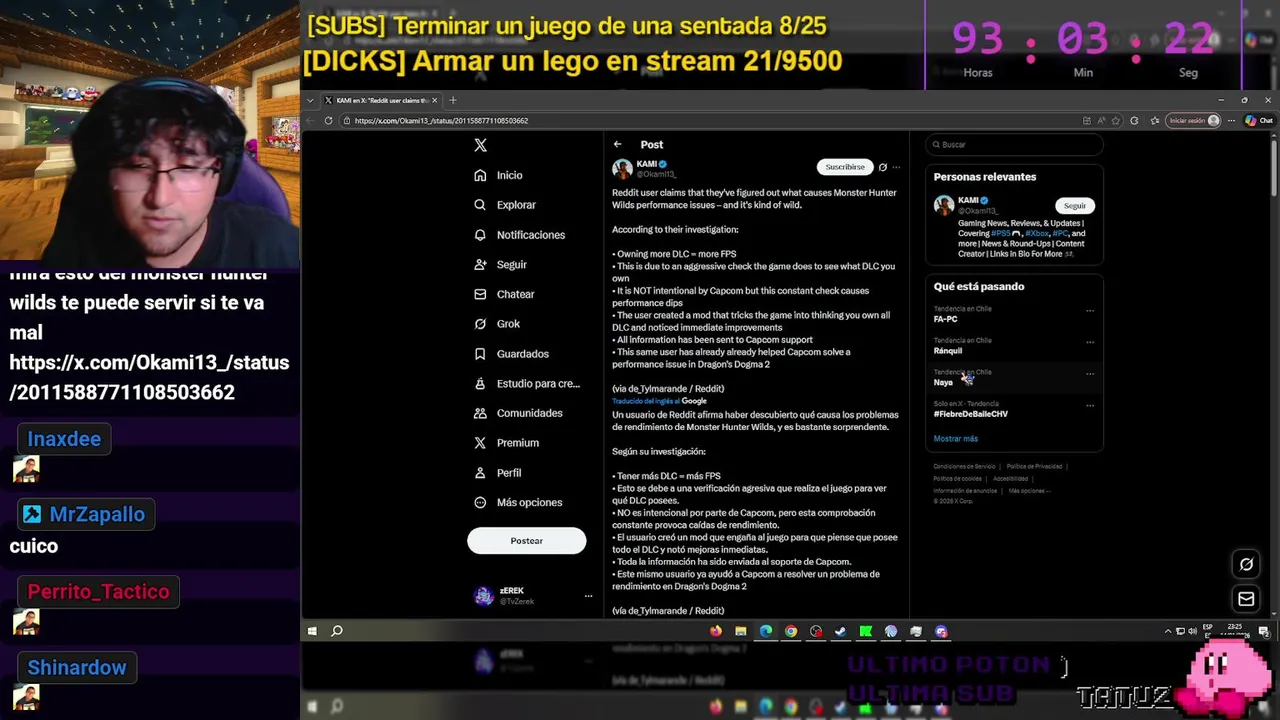Click the Mostrar más link
Screen dimensions: 1280x720
tap(956, 439)
